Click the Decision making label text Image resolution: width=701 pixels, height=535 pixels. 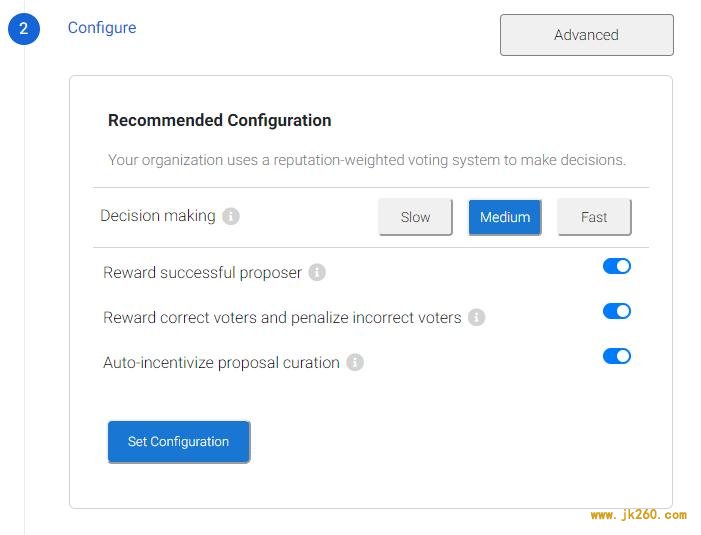pyautogui.click(x=158, y=216)
